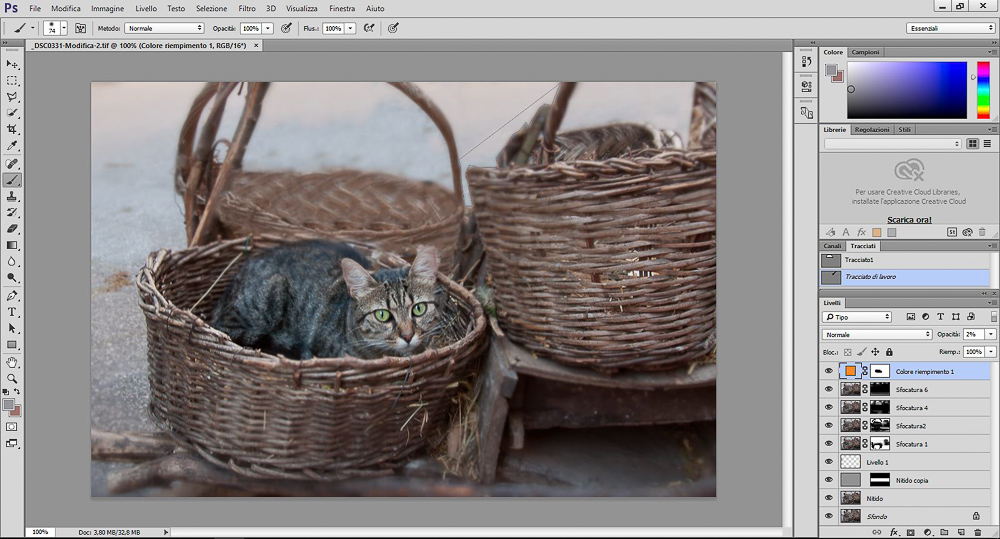Select the History Brush tool
1000x539 pixels.
point(12,212)
